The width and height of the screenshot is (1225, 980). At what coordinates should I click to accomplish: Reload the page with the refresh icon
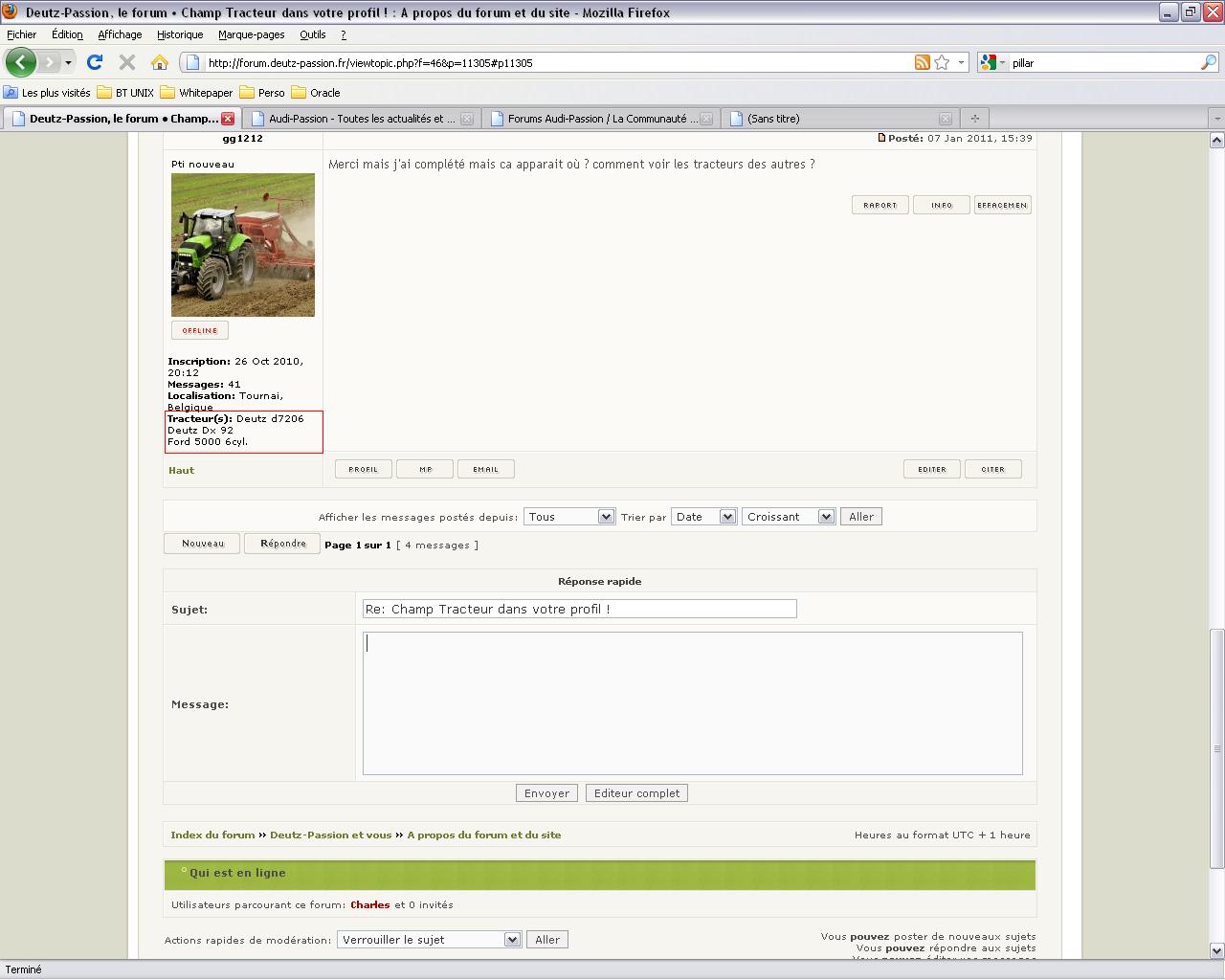click(x=94, y=62)
